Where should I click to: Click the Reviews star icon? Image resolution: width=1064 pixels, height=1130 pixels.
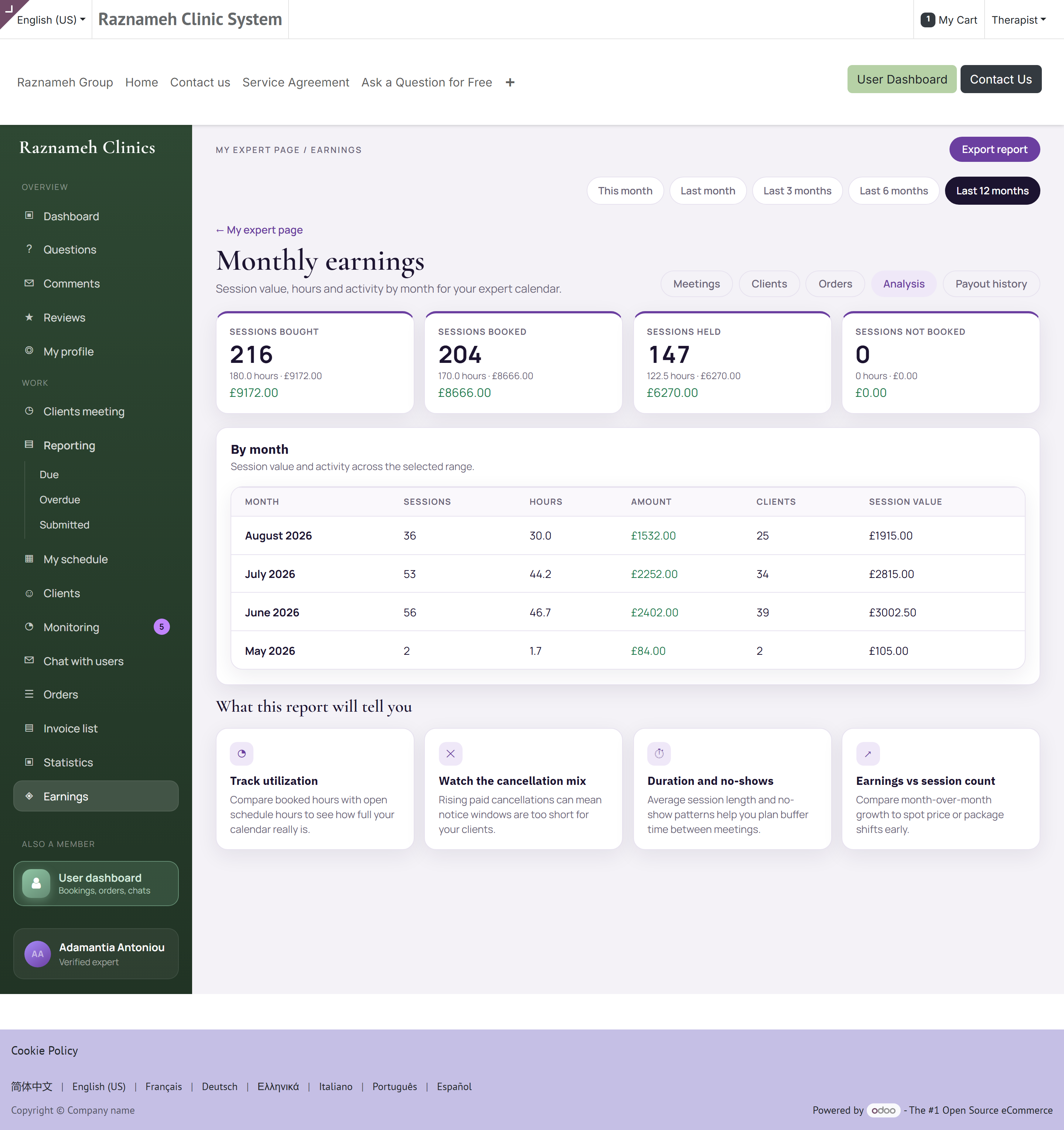[x=29, y=317]
